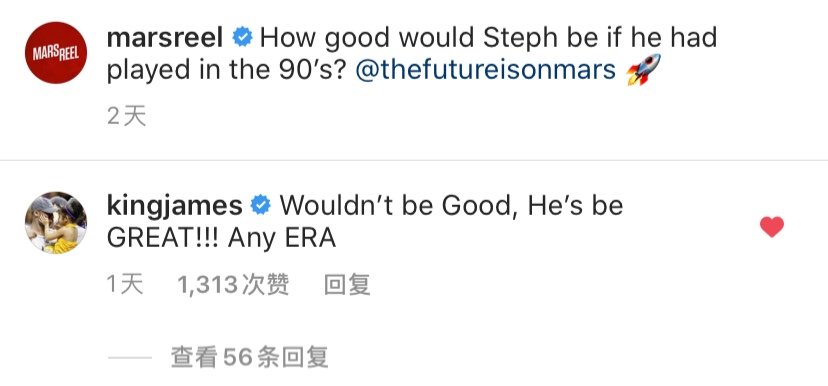
Task: Click the divider line between caption and comment
Action: point(414,159)
